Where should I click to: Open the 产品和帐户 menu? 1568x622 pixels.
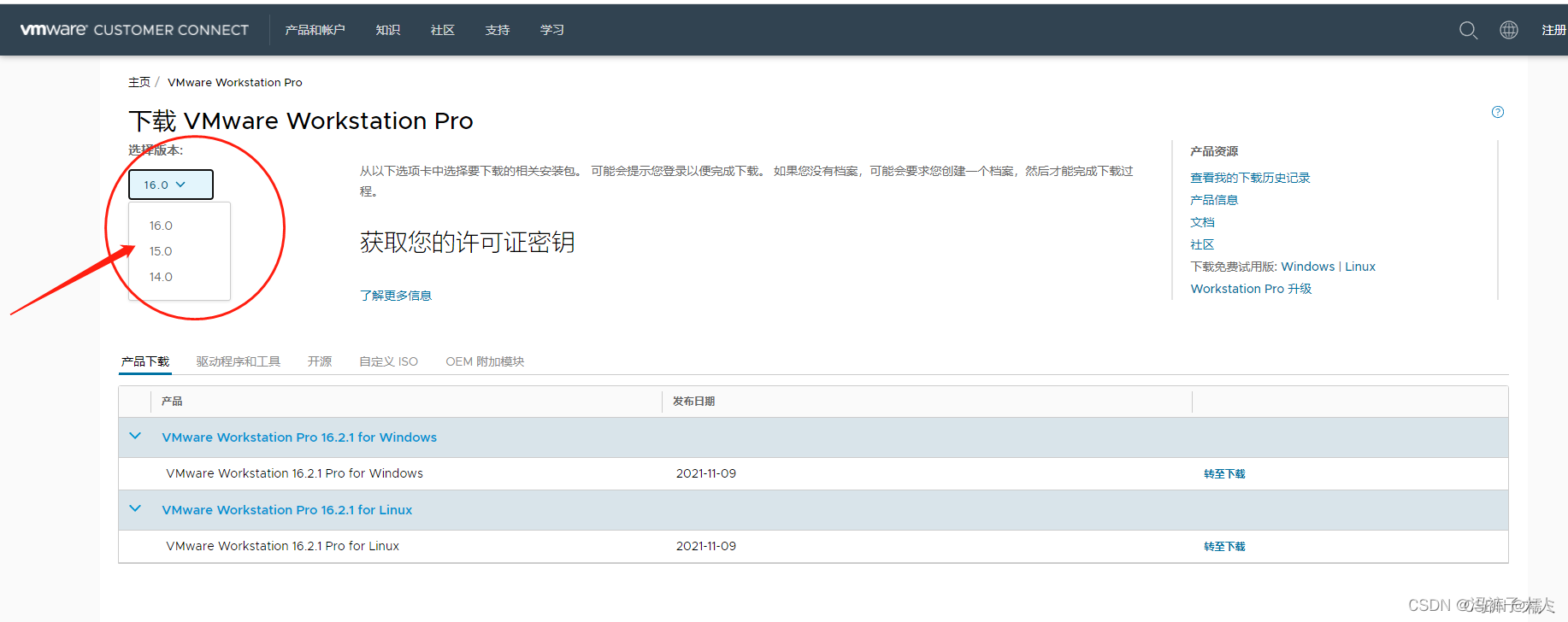tap(315, 30)
